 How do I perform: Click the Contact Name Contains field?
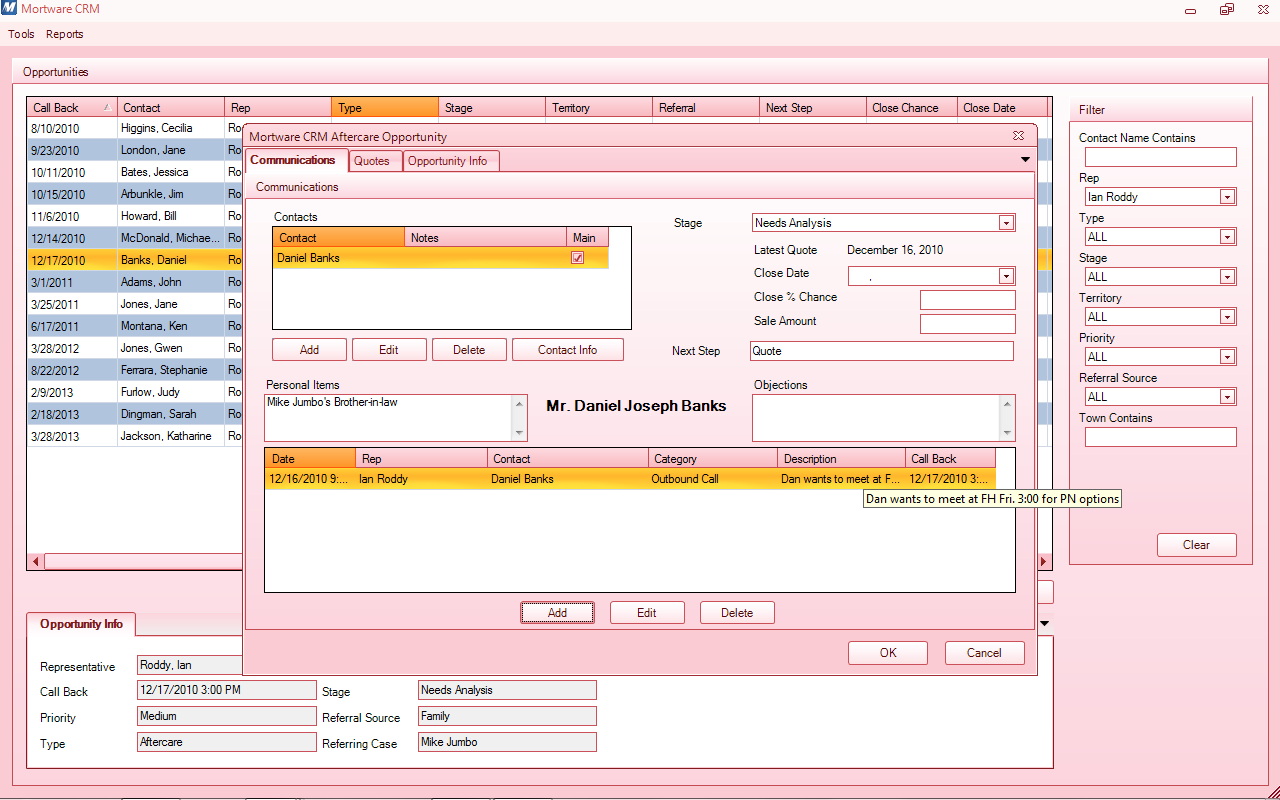[x=1160, y=157]
